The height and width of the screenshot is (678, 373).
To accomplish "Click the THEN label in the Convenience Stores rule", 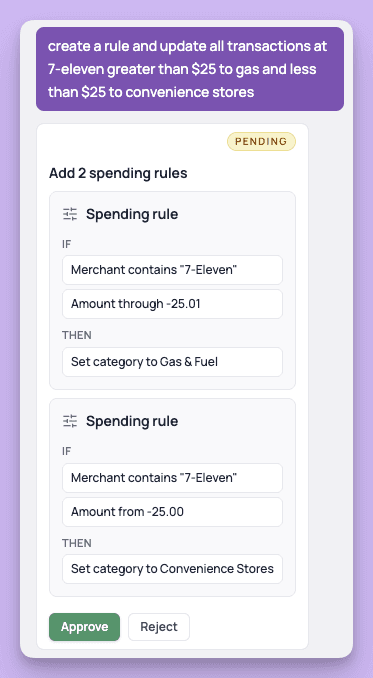I will click(77, 543).
